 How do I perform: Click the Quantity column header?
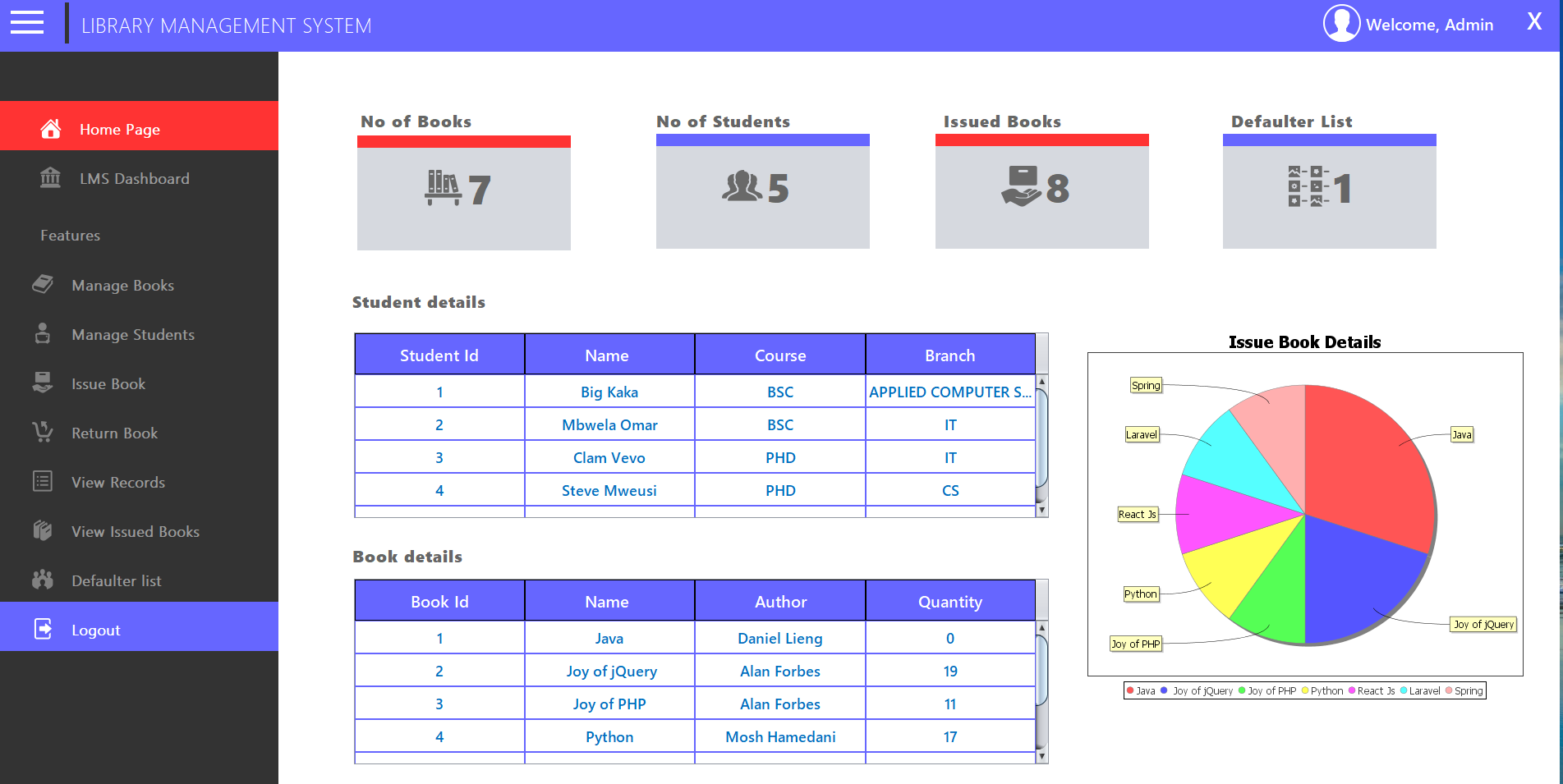949,602
